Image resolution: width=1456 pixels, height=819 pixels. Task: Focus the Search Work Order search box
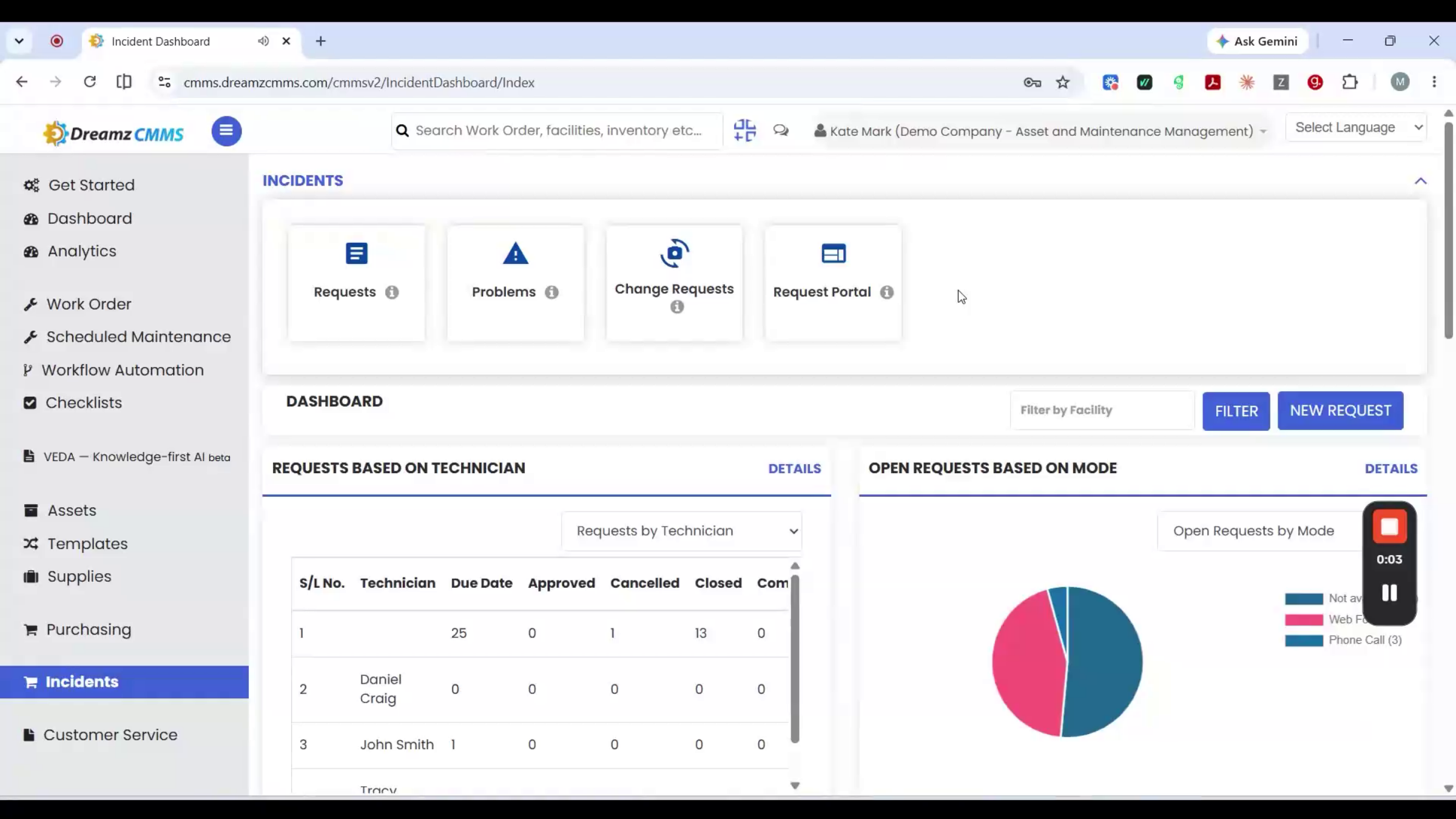558,130
